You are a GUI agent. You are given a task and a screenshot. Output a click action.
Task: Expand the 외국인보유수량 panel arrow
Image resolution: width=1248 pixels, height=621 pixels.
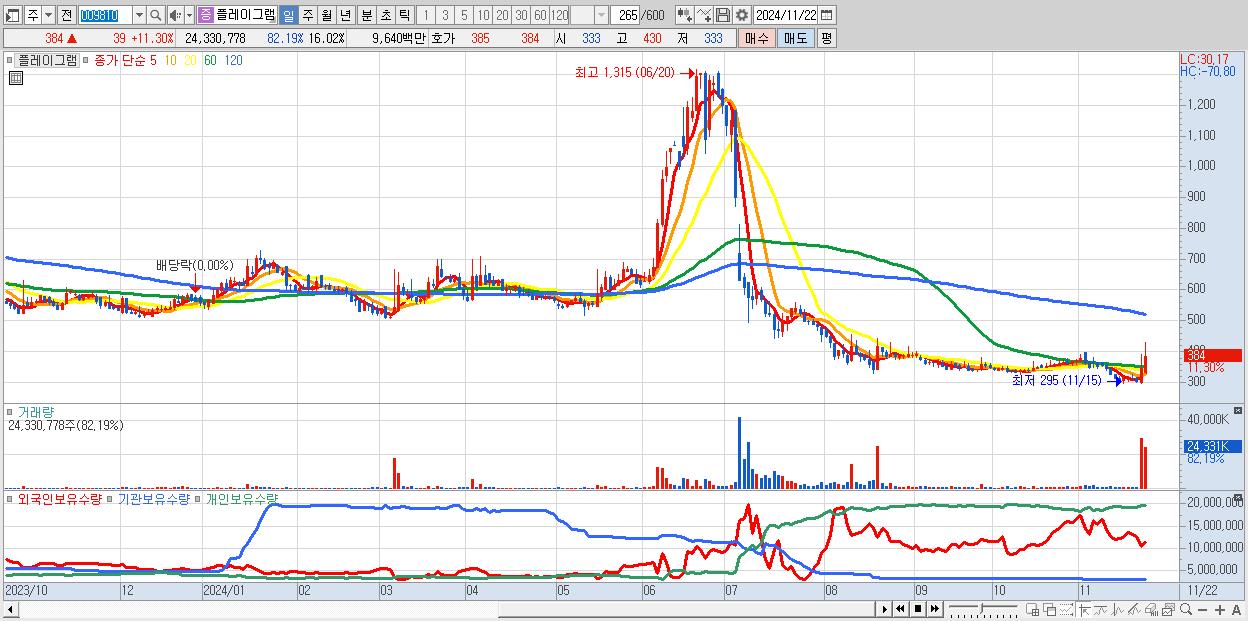pyautogui.click(x=11, y=498)
